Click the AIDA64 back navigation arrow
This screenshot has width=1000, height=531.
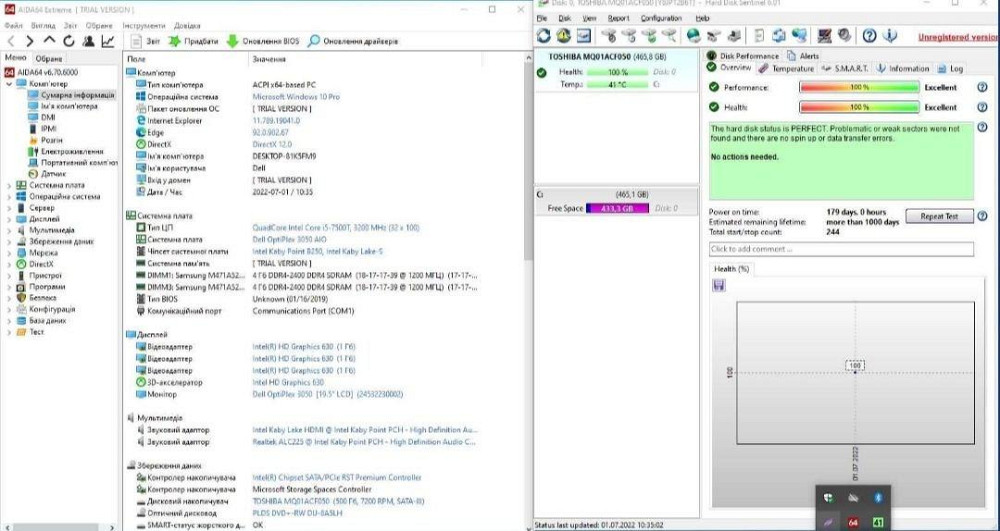click(x=11, y=41)
